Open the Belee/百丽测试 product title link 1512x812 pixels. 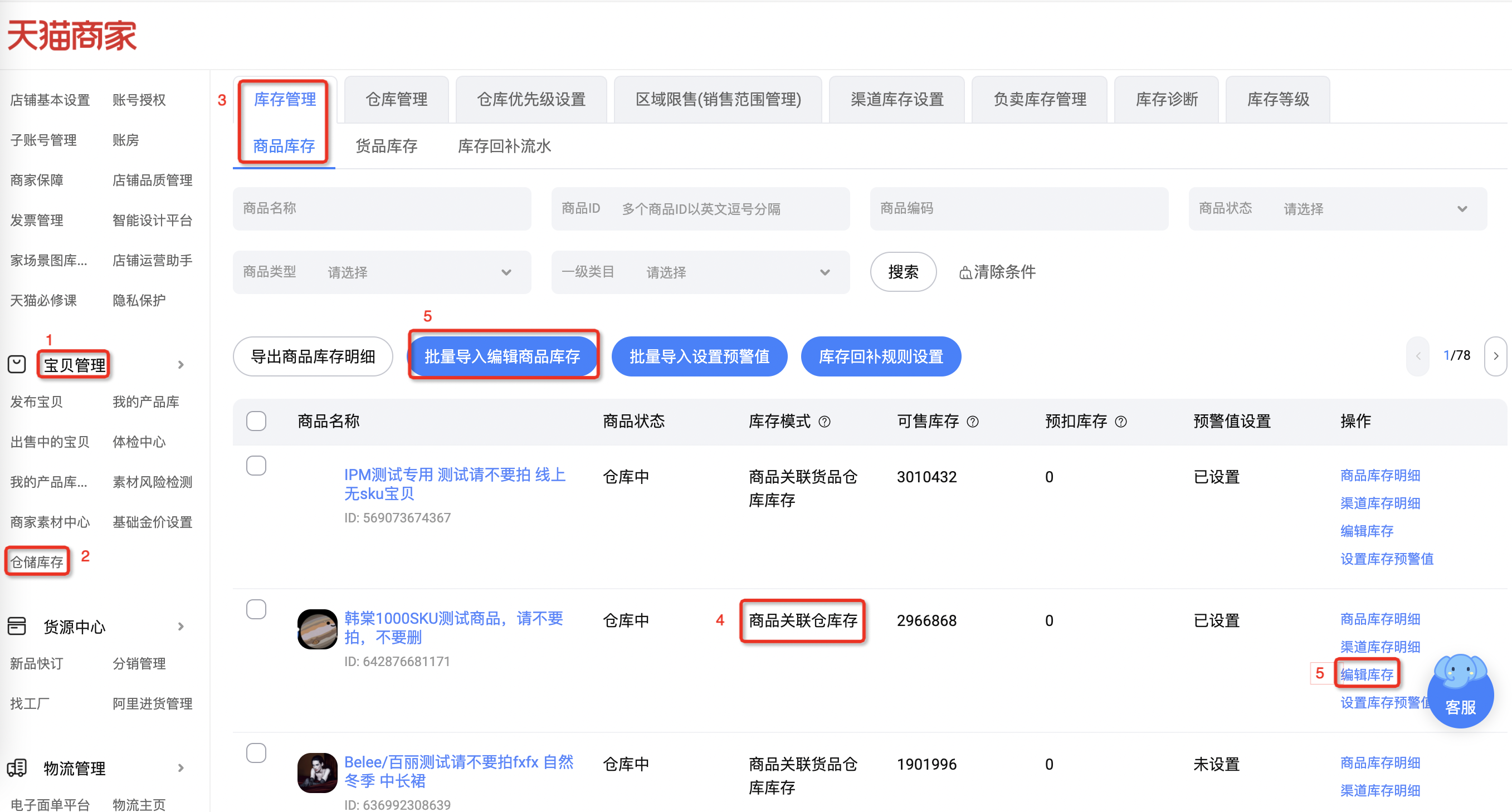pos(459,771)
